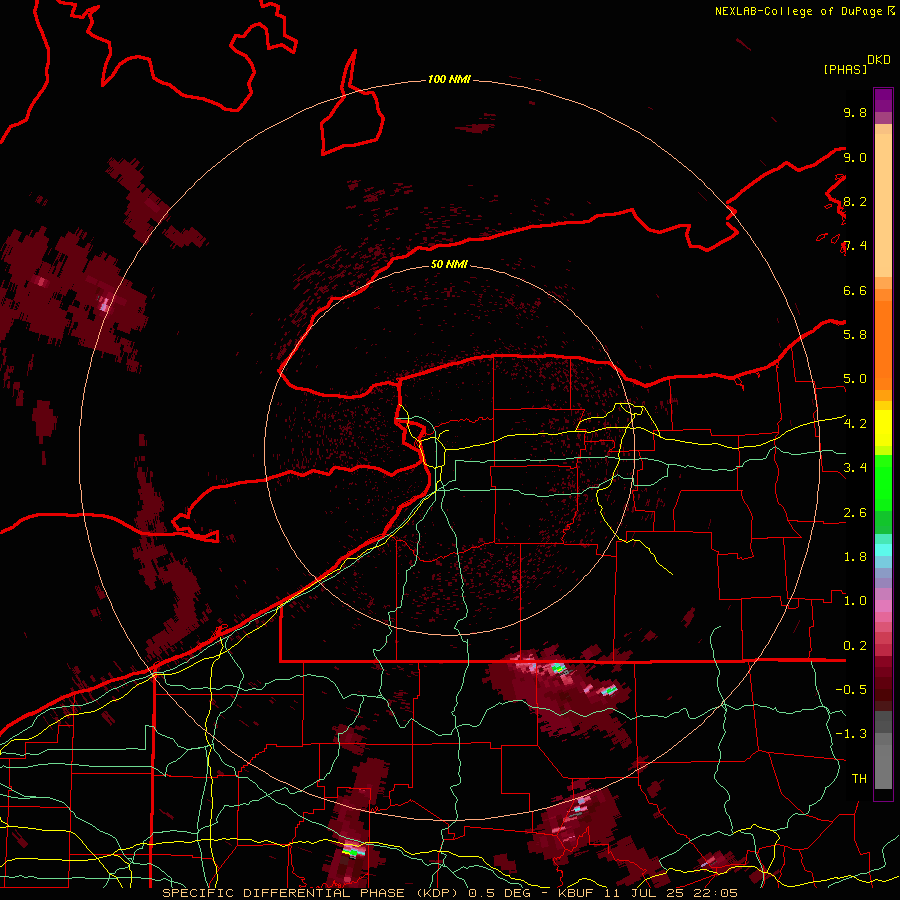Click the 1.8 scale value
Screen dimensions: 900x900
click(855, 556)
